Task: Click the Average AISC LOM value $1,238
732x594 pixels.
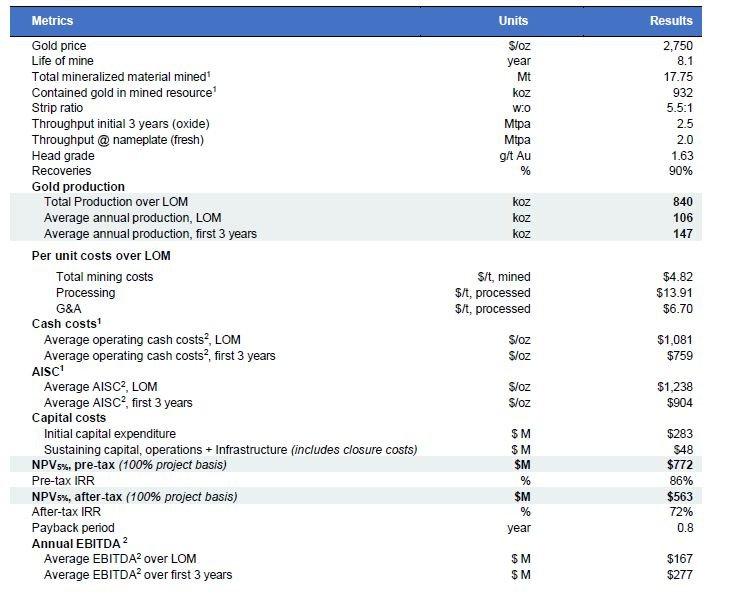Action: point(675,387)
